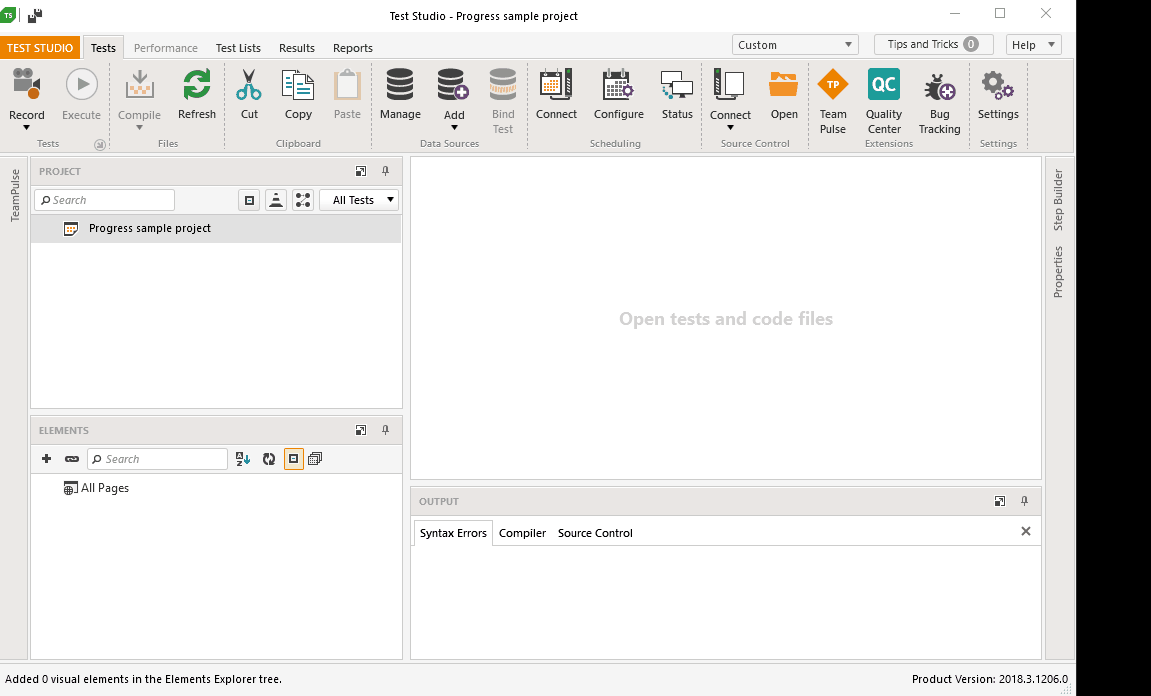Refresh the project files
The width and height of the screenshot is (1151, 696).
[x=197, y=84]
